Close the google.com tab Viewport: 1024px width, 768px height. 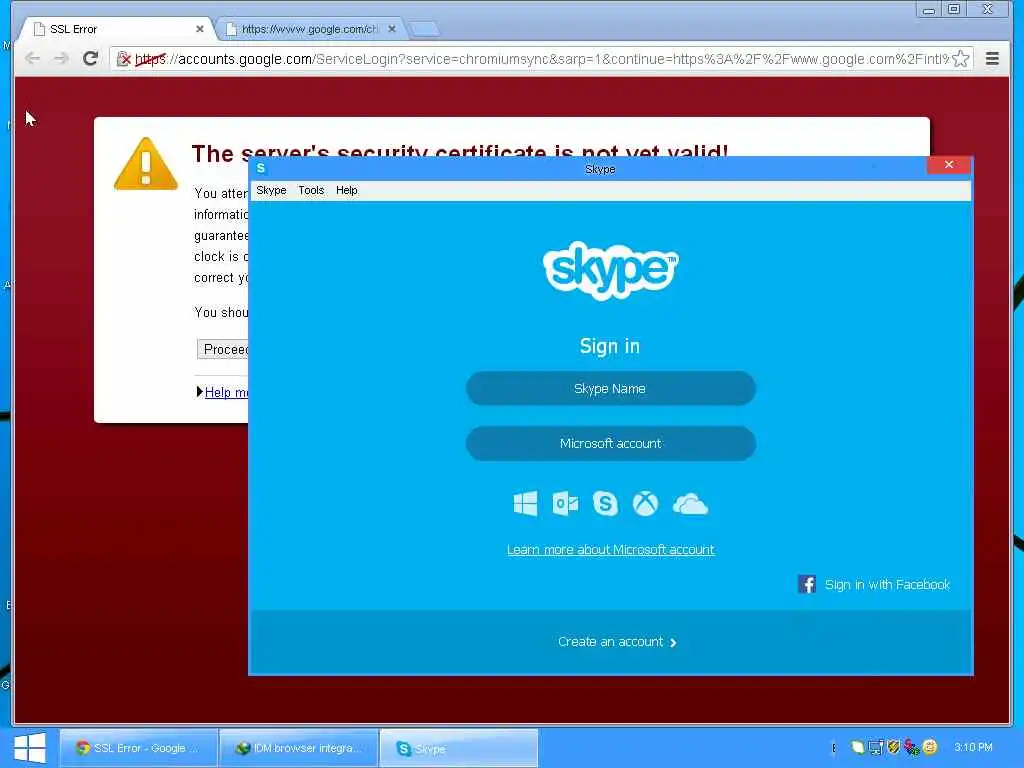point(392,29)
